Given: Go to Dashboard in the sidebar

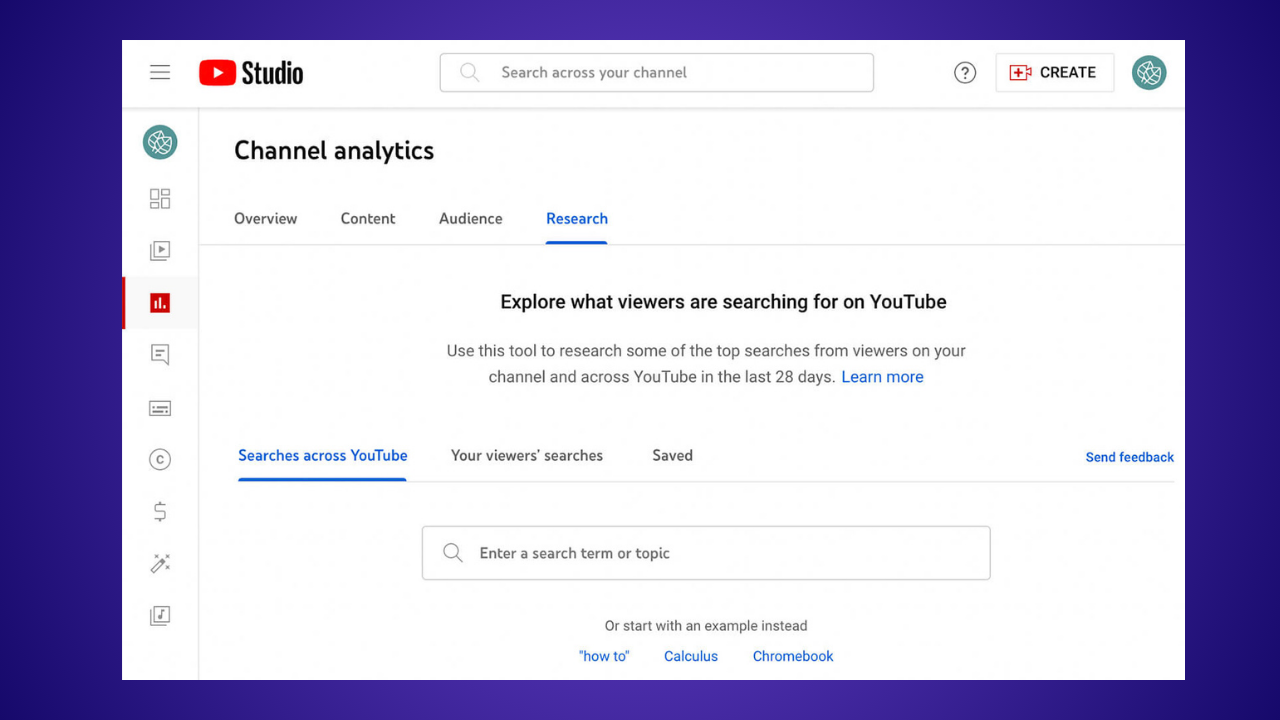Looking at the screenshot, I should click(160, 198).
